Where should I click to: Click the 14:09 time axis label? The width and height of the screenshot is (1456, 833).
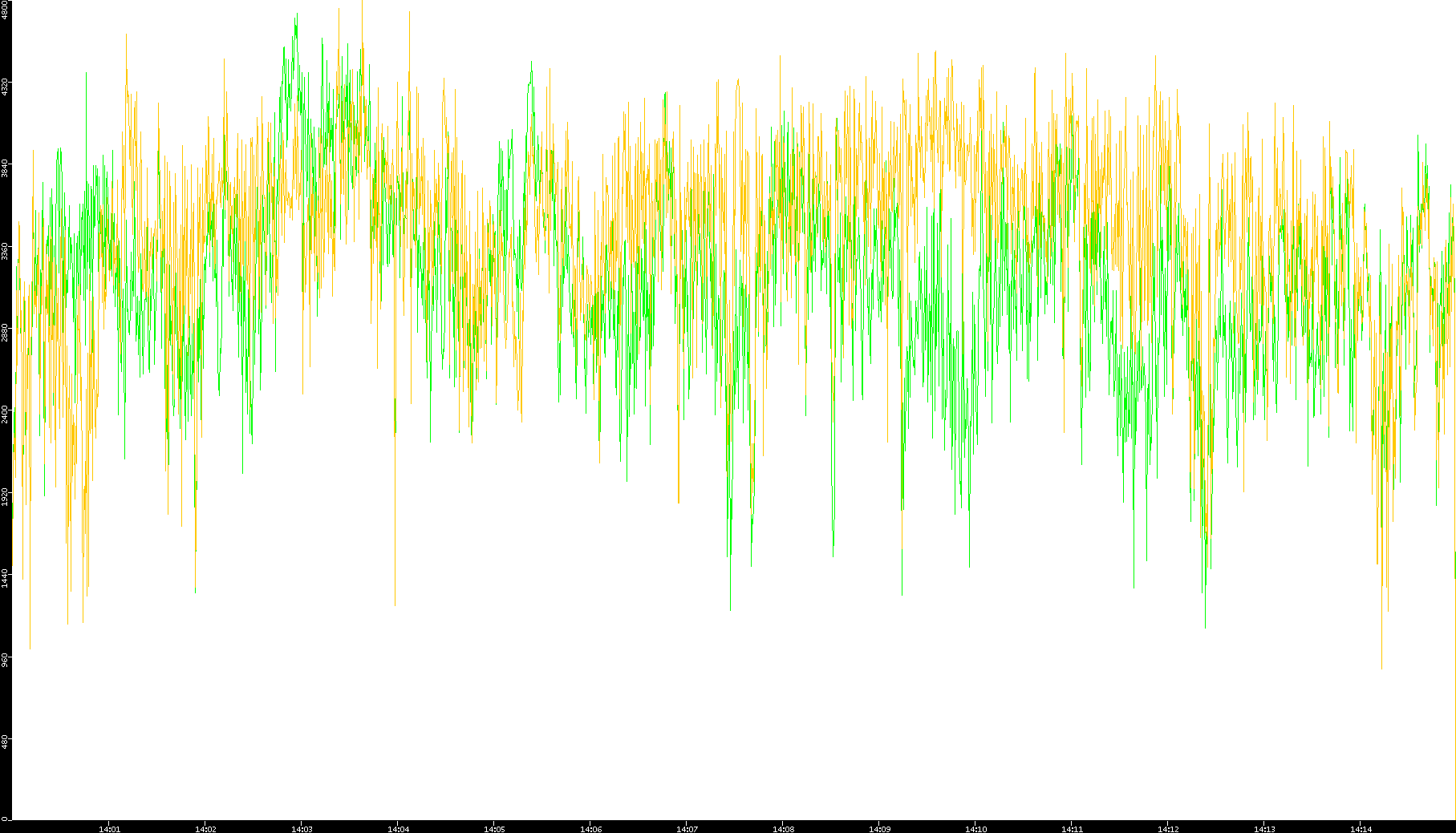(879, 829)
